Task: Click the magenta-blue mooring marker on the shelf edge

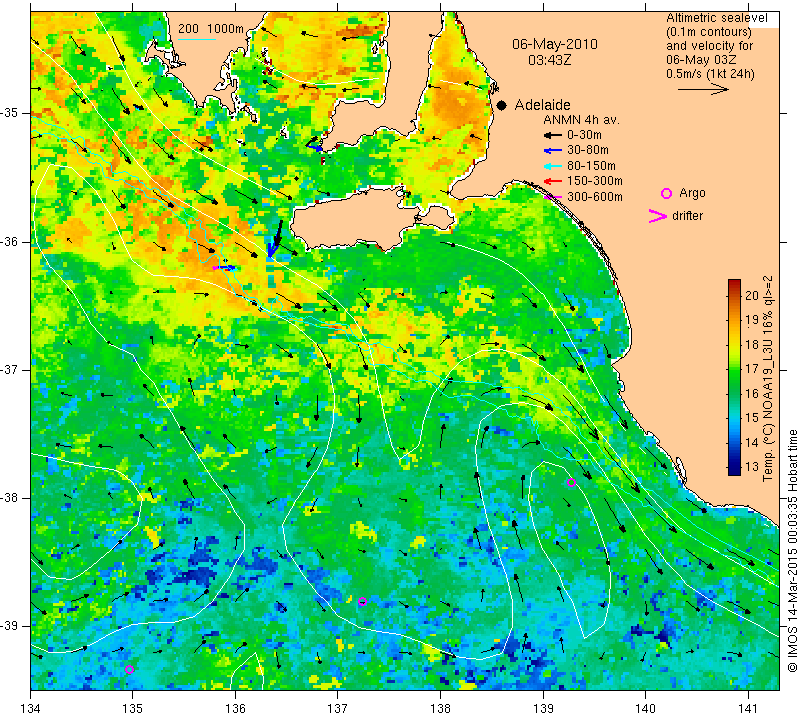Action: pos(223,267)
